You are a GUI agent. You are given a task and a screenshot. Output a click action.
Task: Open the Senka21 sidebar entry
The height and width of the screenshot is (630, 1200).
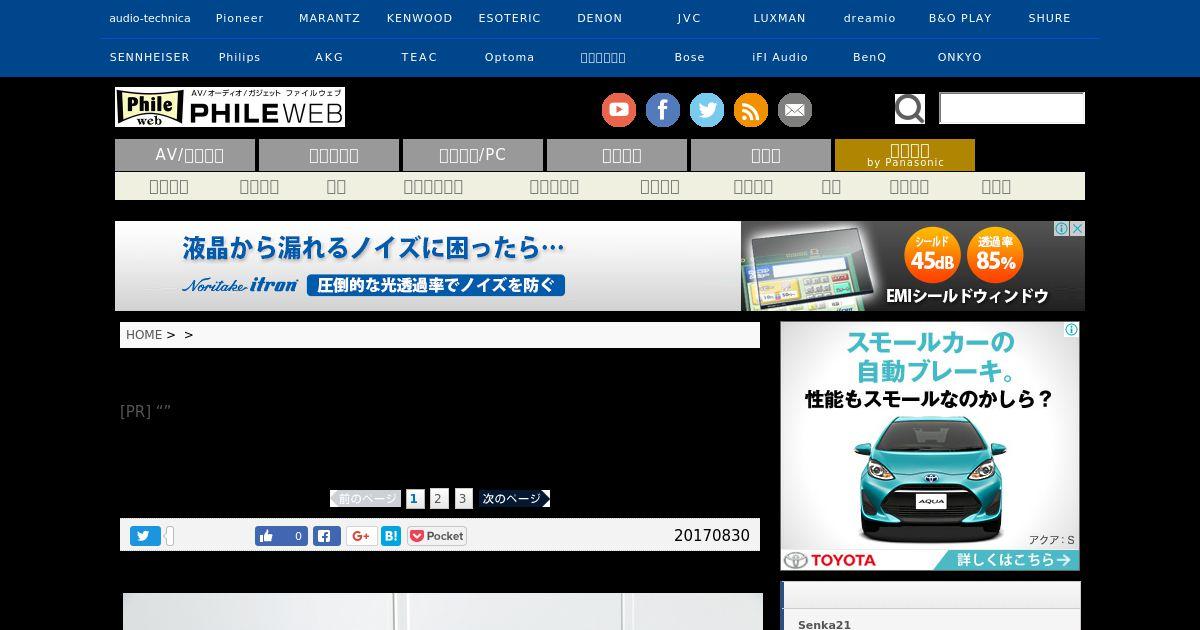pos(824,625)
